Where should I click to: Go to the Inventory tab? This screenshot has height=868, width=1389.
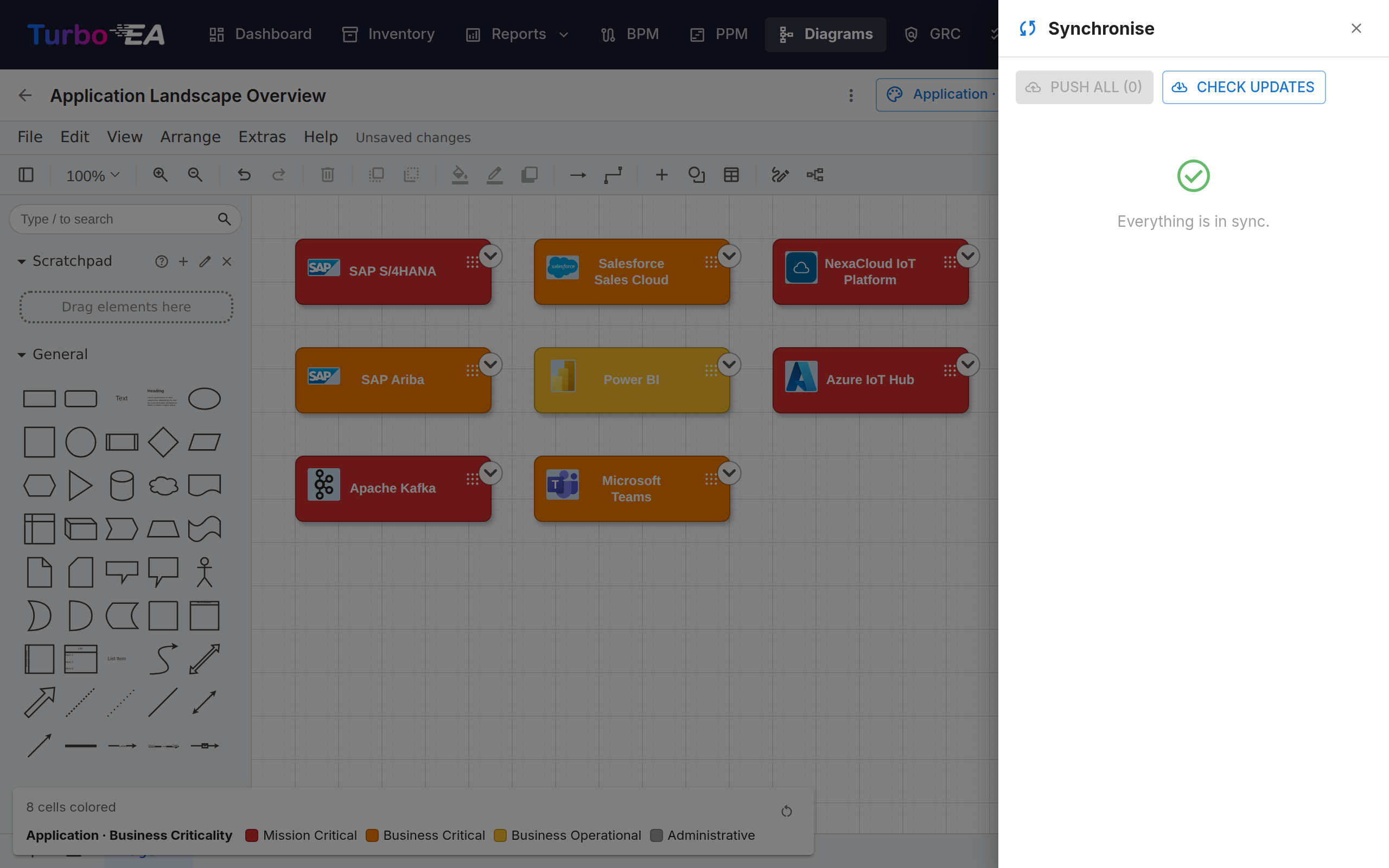pyautogui.click(x=388, y=34)
